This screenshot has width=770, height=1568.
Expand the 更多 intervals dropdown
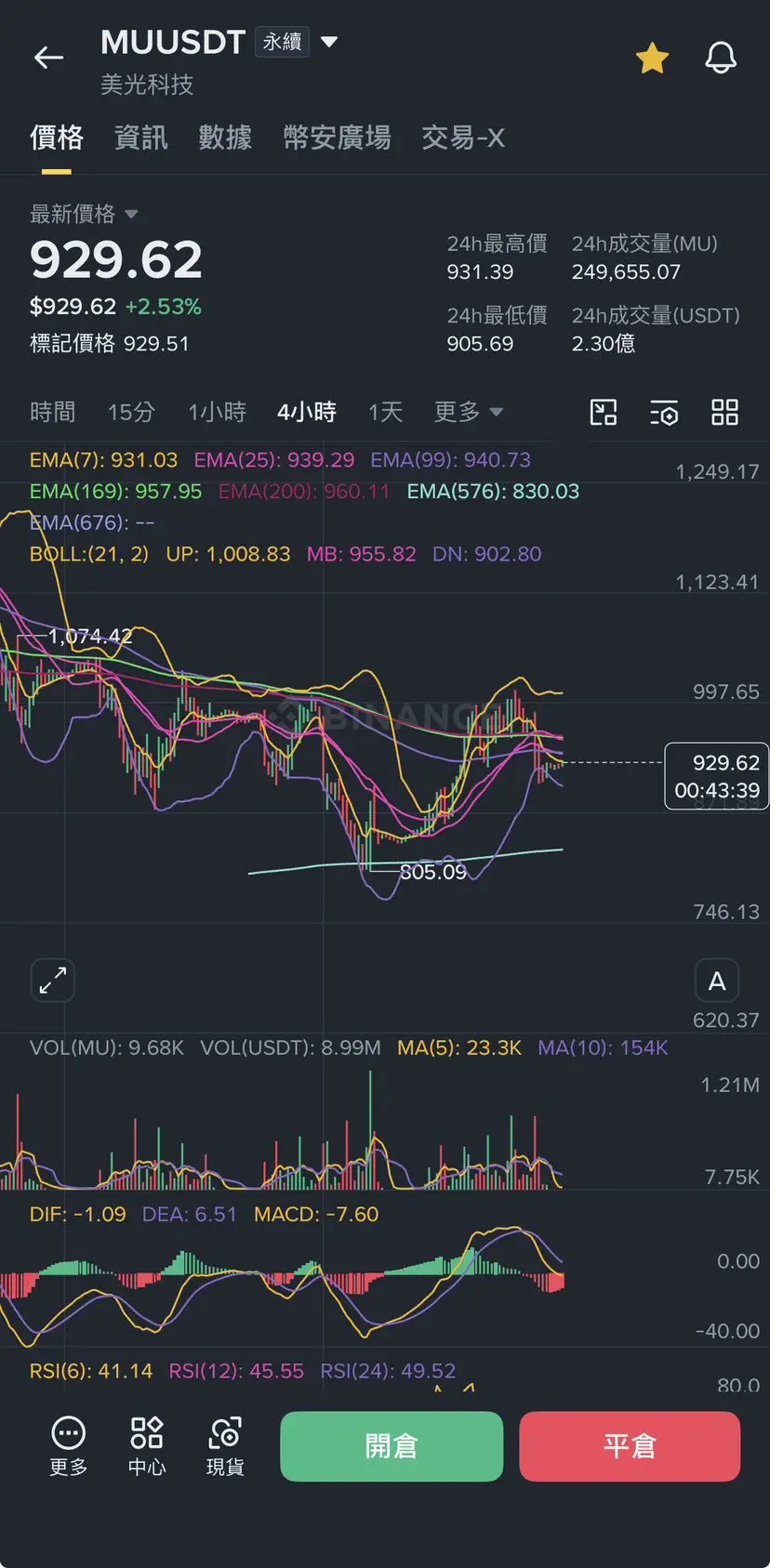[469, 412]
